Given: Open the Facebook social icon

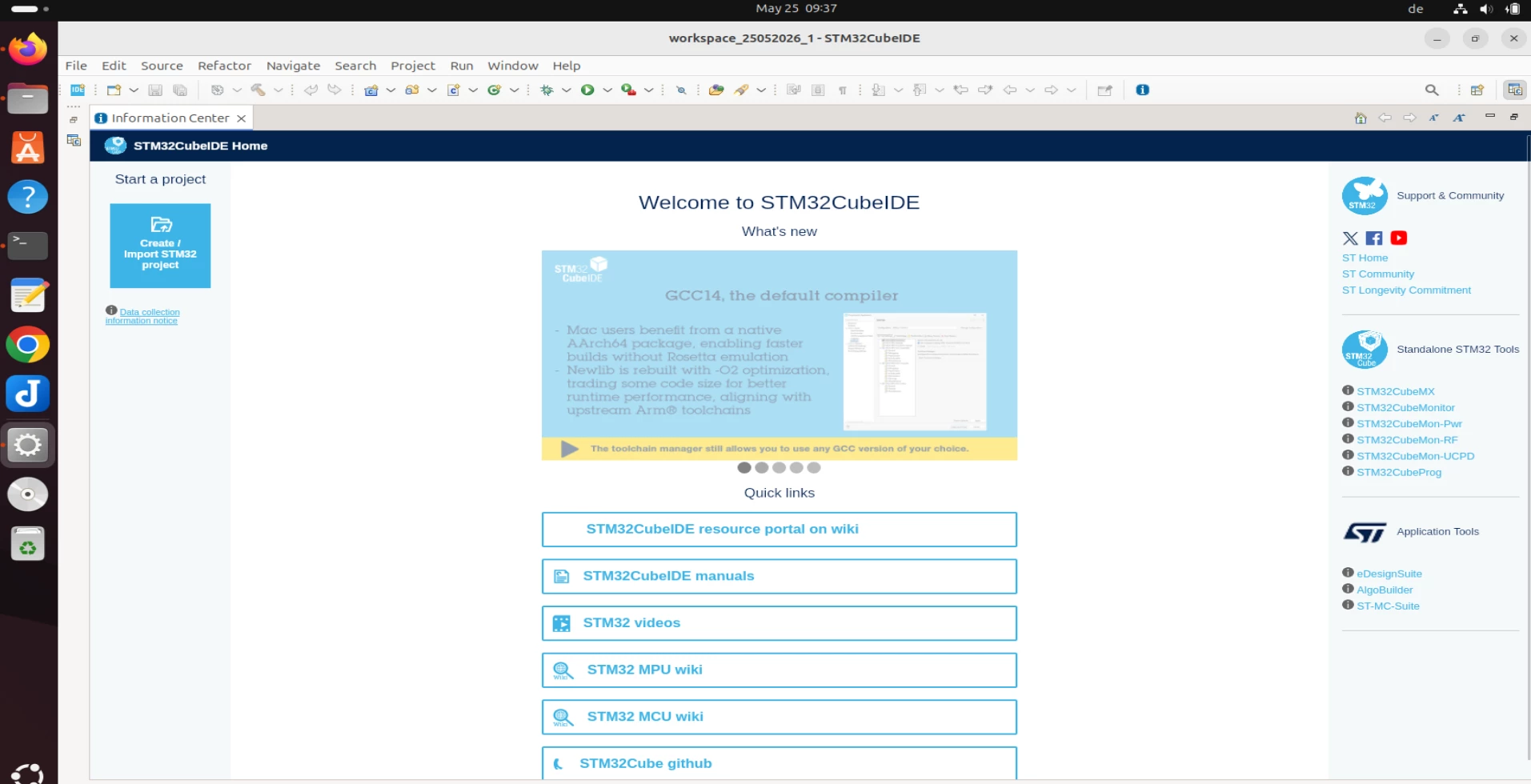Looking at the screenshot, I should 1374,238.
